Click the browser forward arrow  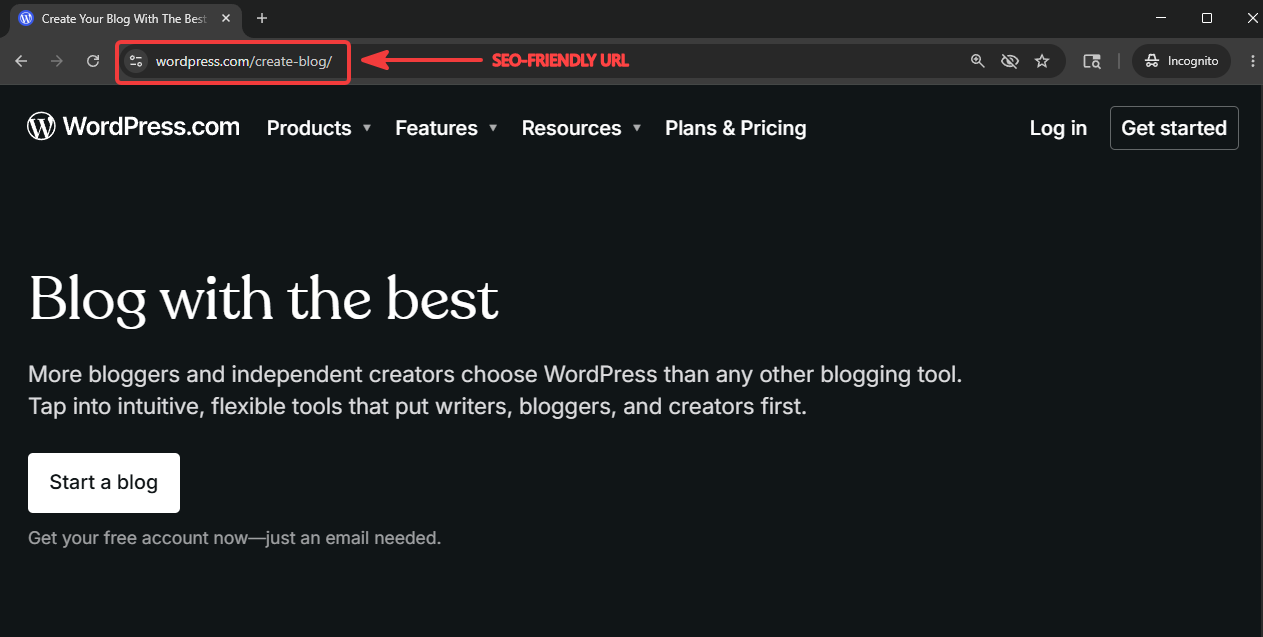point(57,61)
